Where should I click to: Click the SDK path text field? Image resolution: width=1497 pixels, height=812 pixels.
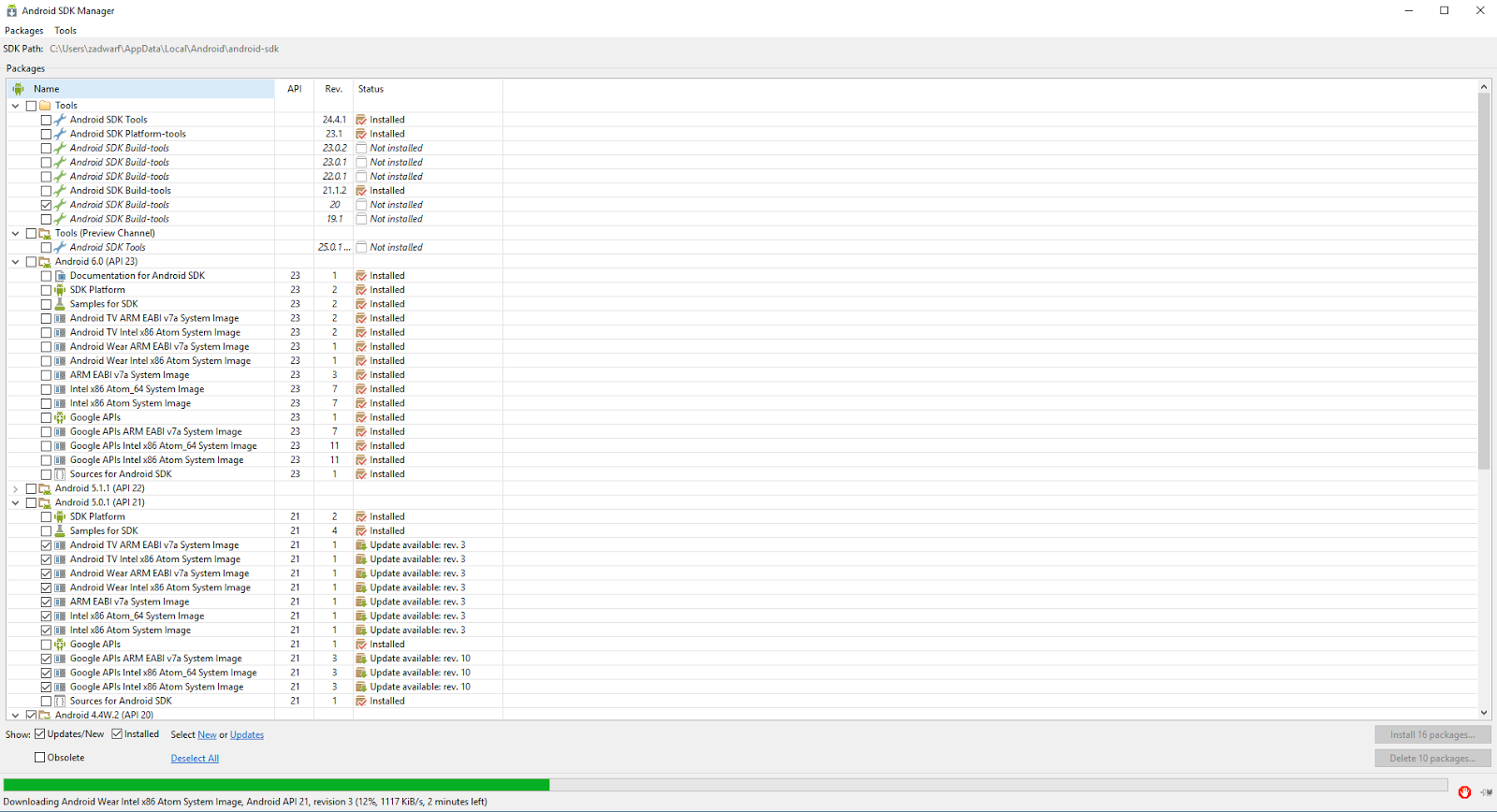(x=164, y=49)
